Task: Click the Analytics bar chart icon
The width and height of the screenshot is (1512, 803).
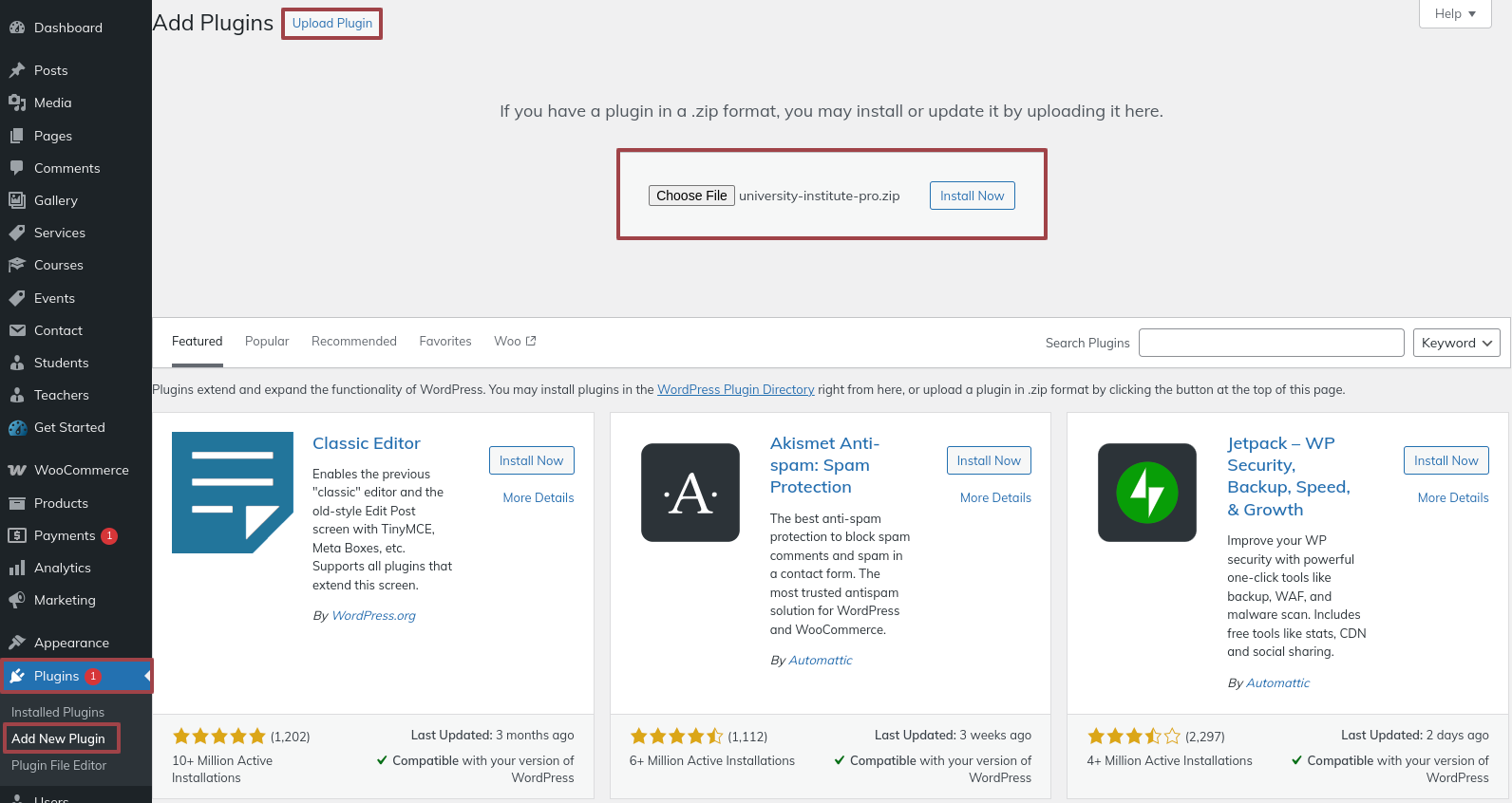Action: click(x=17, y=568)
